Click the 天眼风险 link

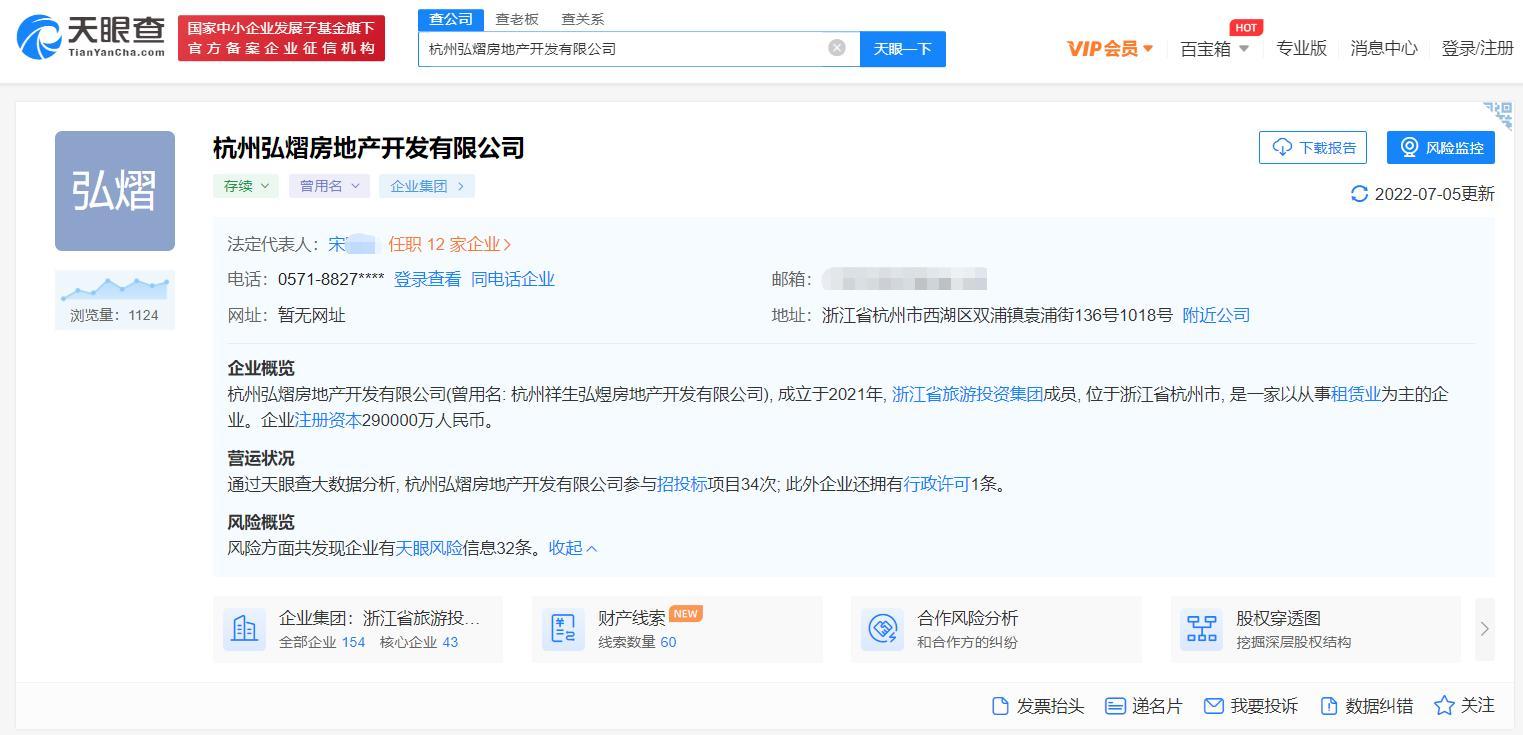coord(429,548)
